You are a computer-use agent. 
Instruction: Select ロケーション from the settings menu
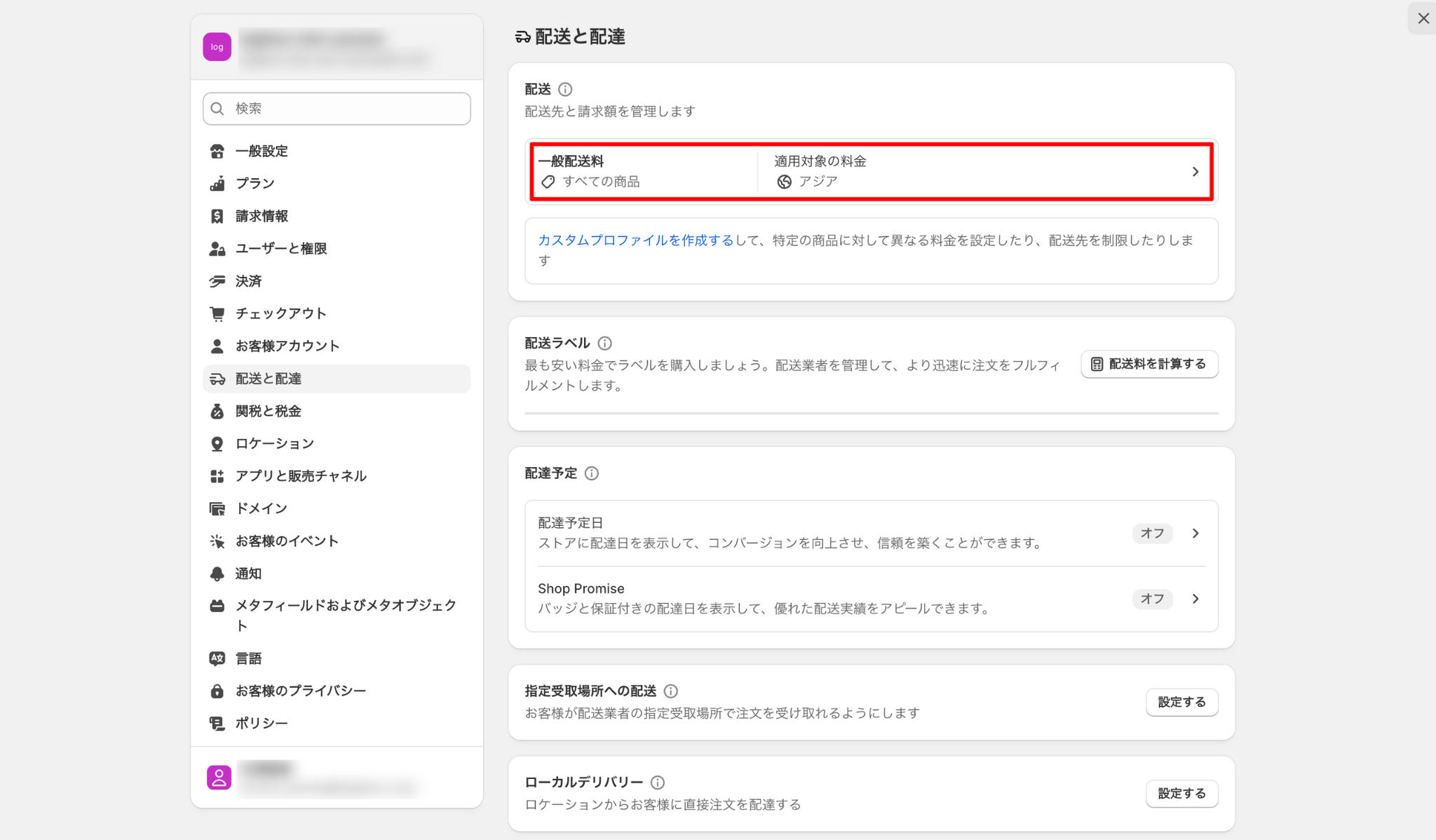tap(274, 443)
